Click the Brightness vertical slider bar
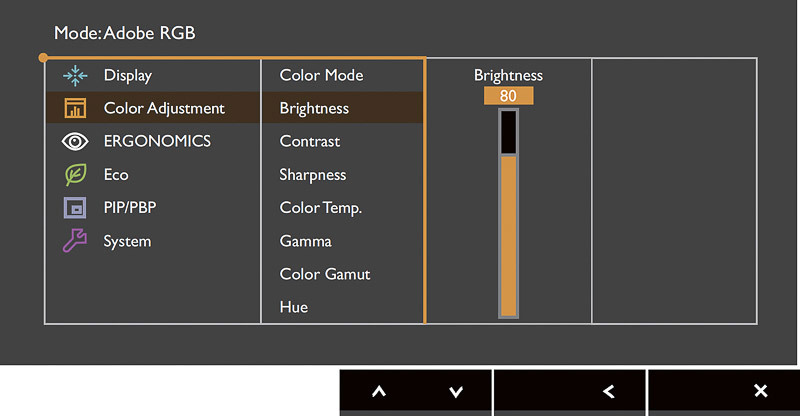This screenshot has height=416, width=800. 508,213
